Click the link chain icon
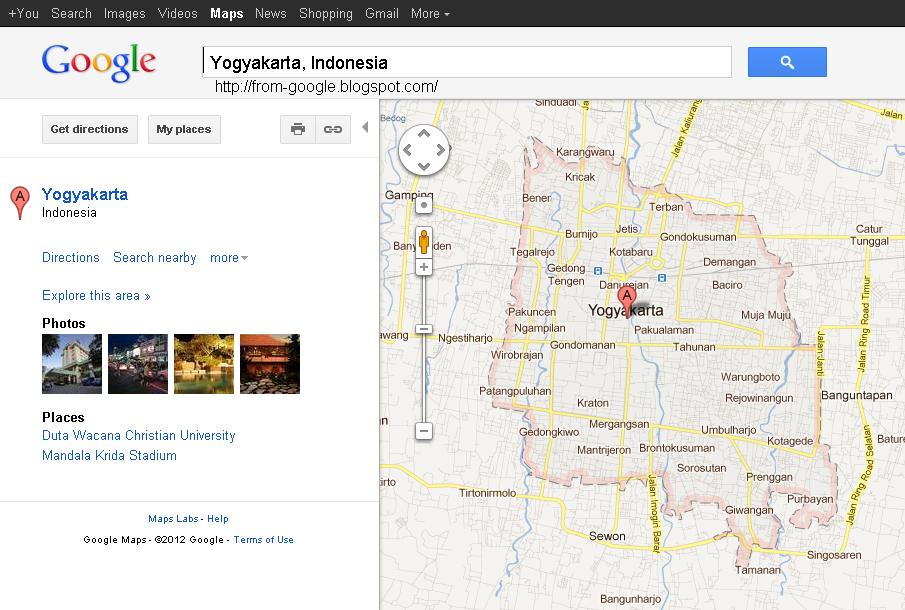905x610 pixels. [x=333, y=129]
